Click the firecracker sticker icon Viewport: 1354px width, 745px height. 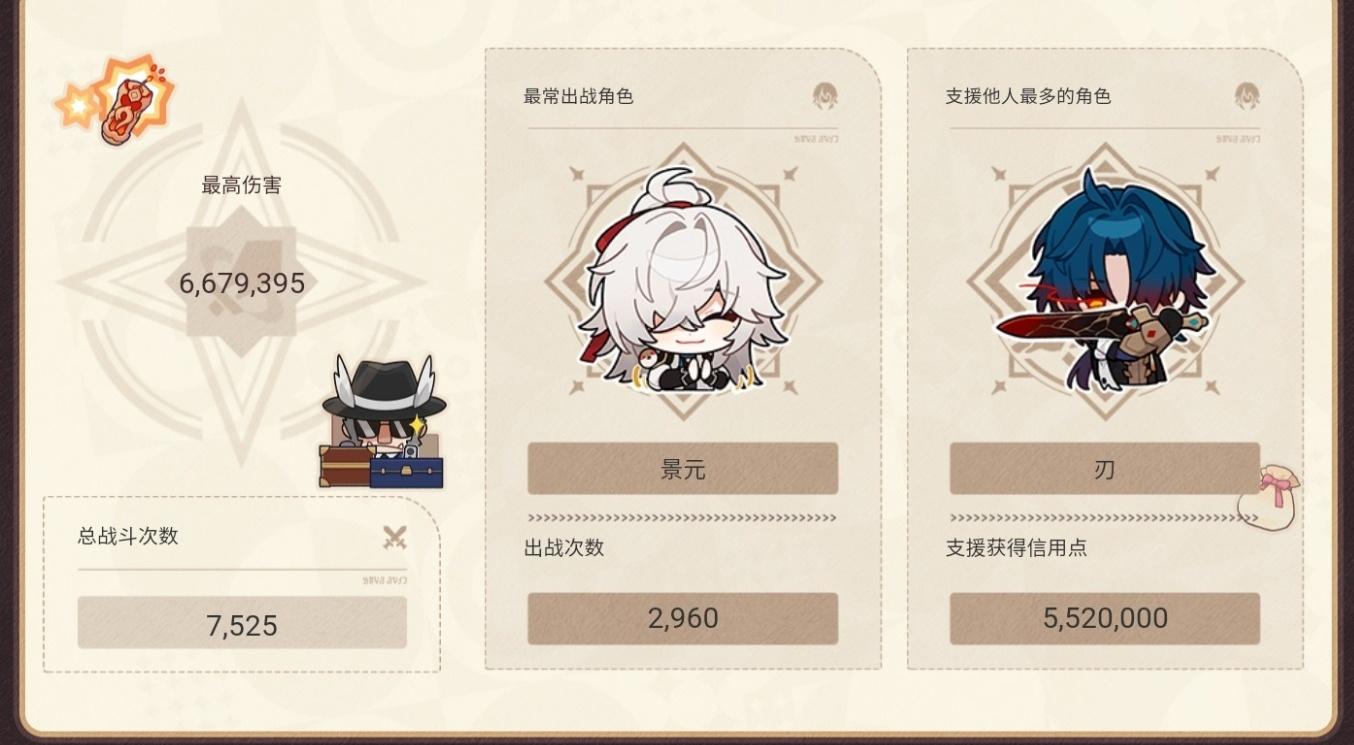[x=116, y=99]
